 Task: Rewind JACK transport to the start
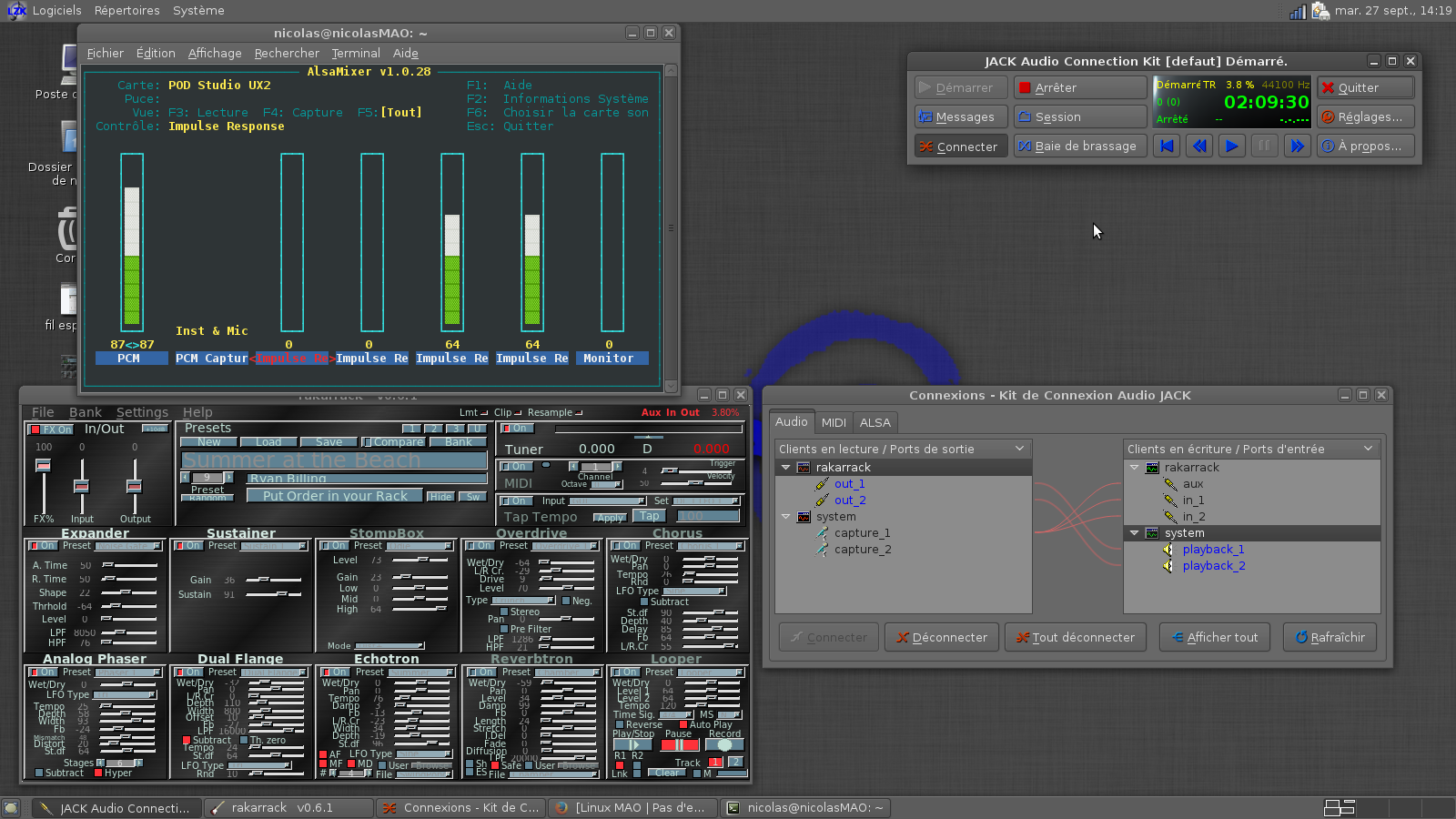(x=1167, y=146)
